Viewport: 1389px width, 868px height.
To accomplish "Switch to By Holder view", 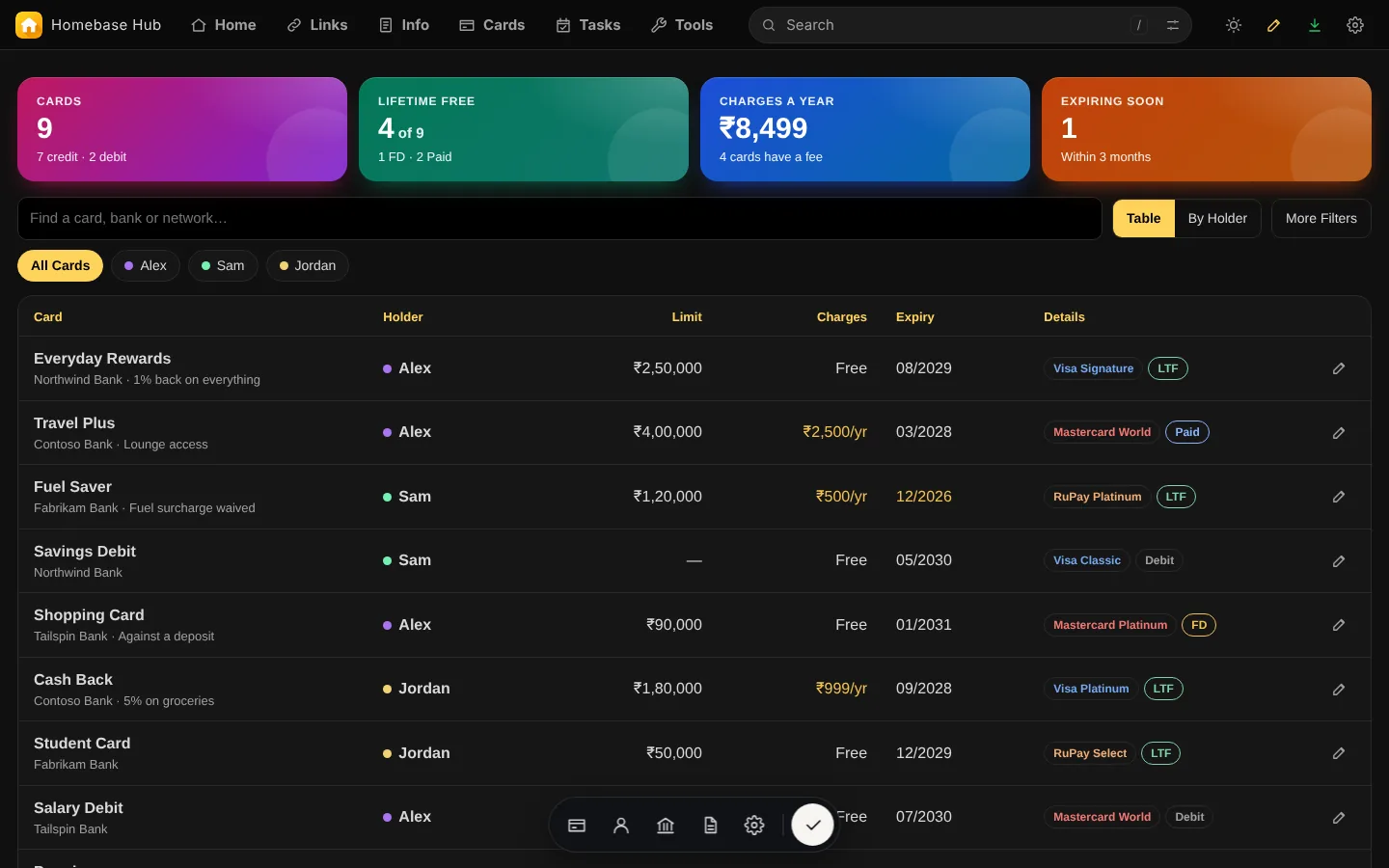I will pos(1217,219).
